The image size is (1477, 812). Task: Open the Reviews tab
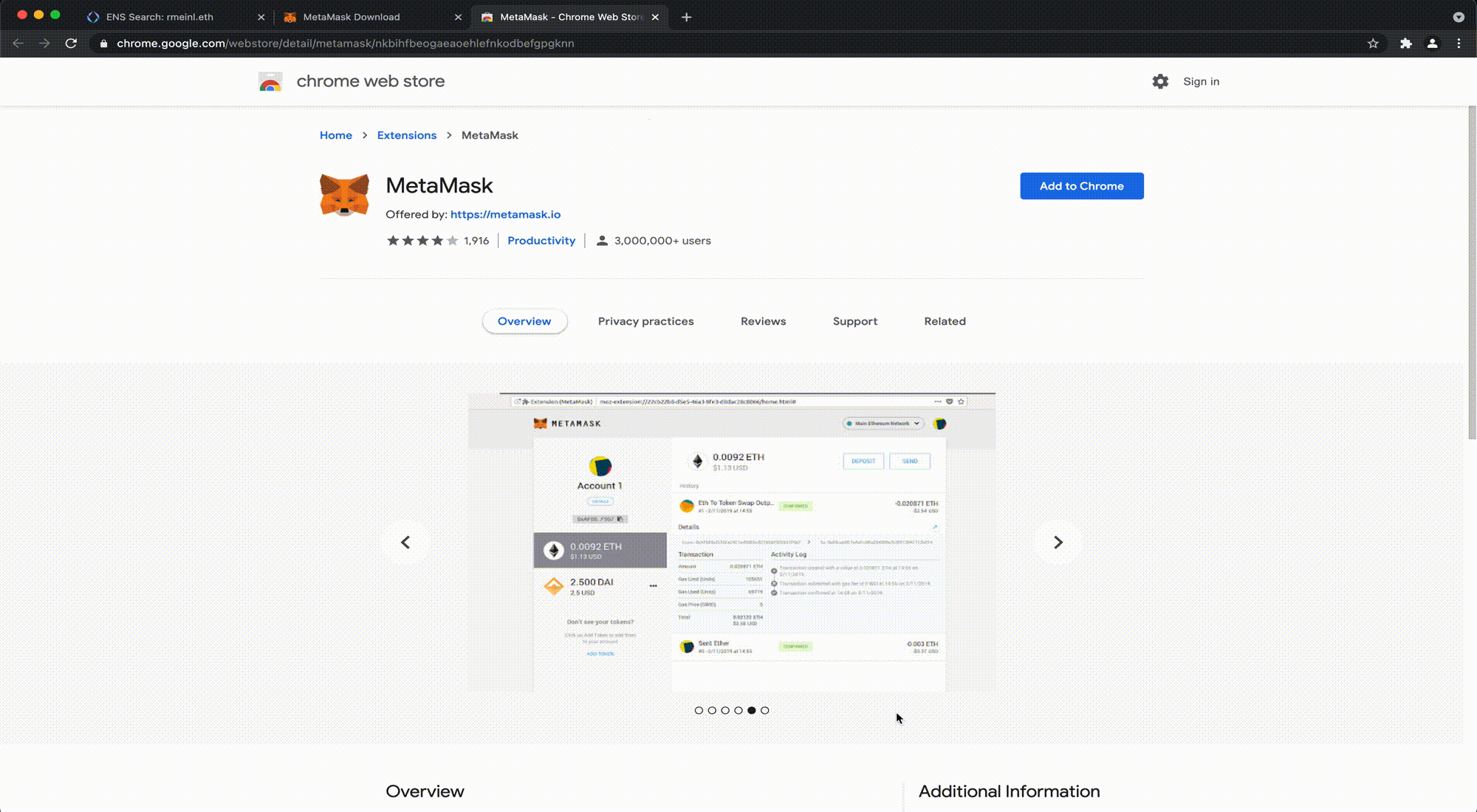click(x=764, y=321)
